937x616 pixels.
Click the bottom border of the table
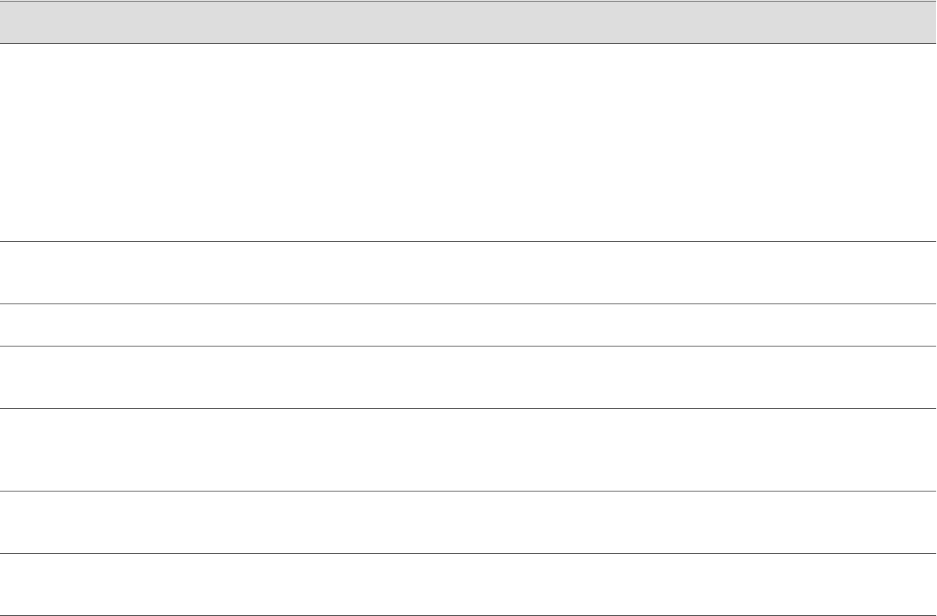[468, 614]
